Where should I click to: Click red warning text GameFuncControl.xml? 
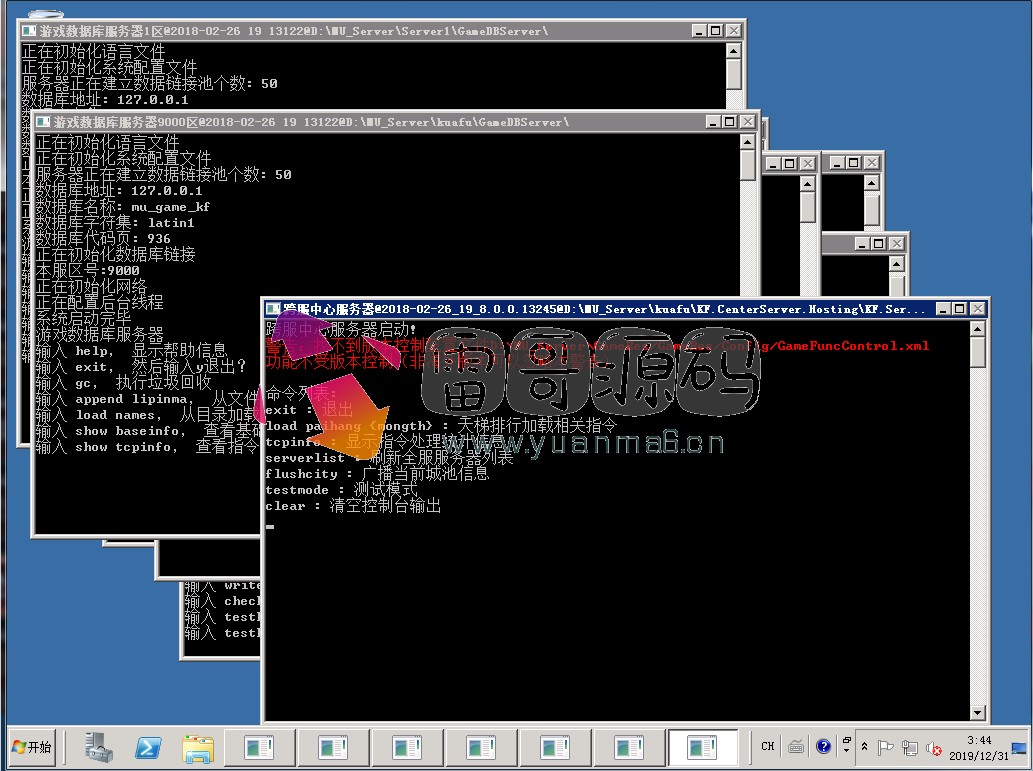click(x=853, y=345)
